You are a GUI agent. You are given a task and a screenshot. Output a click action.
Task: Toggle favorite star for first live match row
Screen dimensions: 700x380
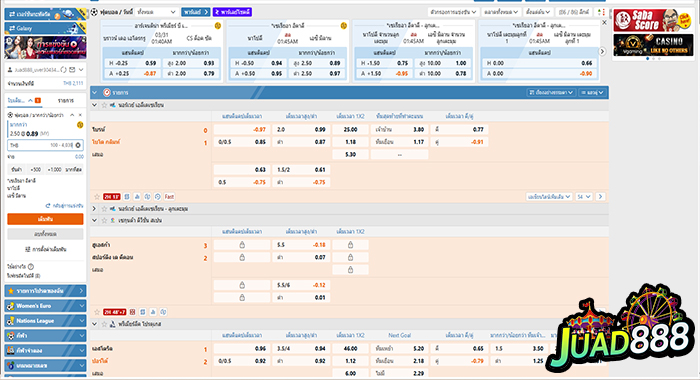click(96, 196)
